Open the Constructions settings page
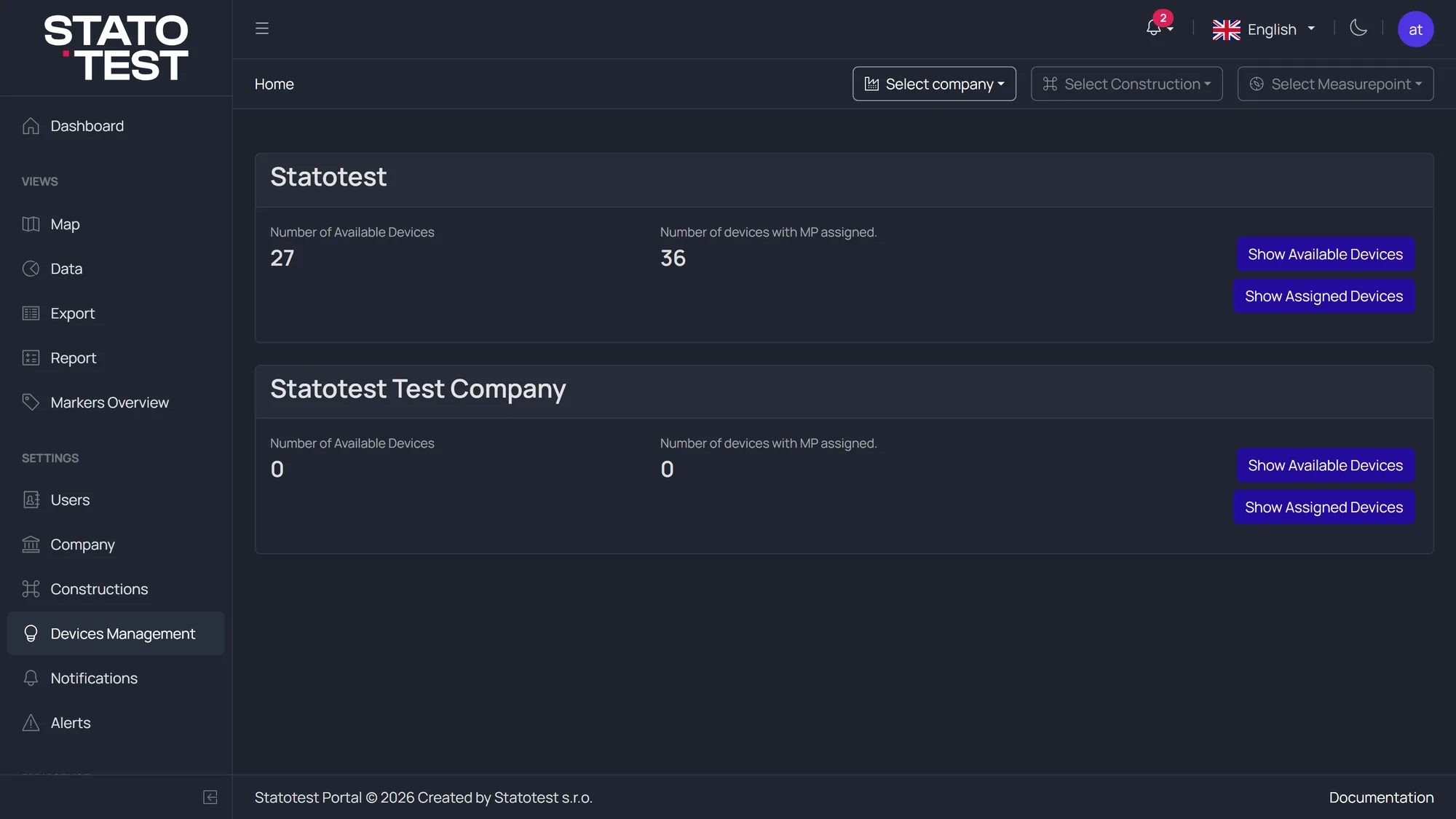The height and width of the screenshot is (819, 1456). pyautogui.click(x=116, y=588)
